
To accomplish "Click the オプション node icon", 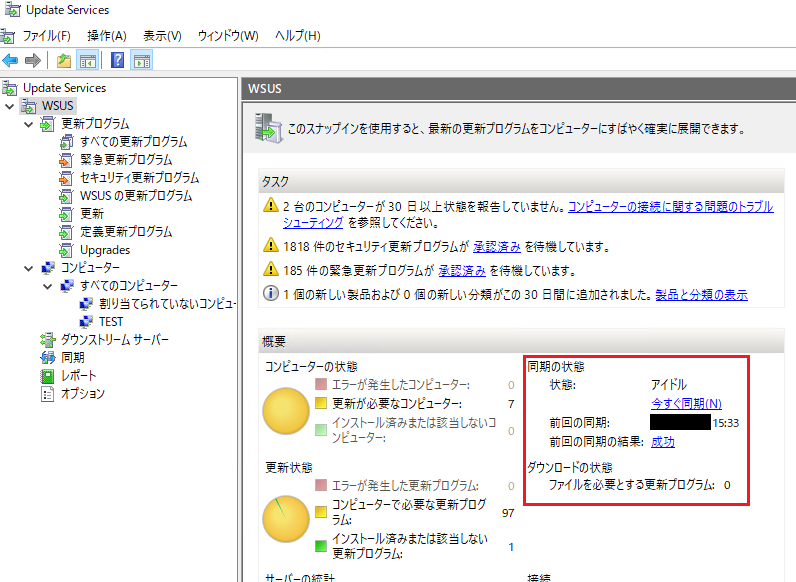I will pyautogui.click(x=47, y=394).
